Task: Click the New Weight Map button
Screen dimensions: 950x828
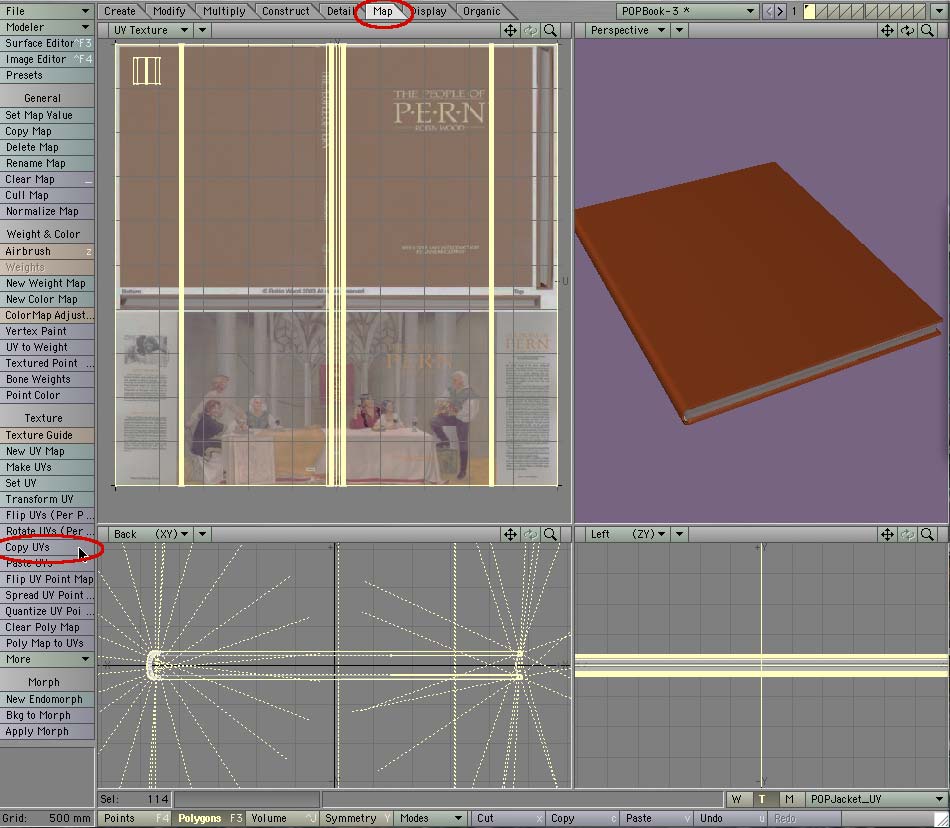Action: [x=47, y=283]
